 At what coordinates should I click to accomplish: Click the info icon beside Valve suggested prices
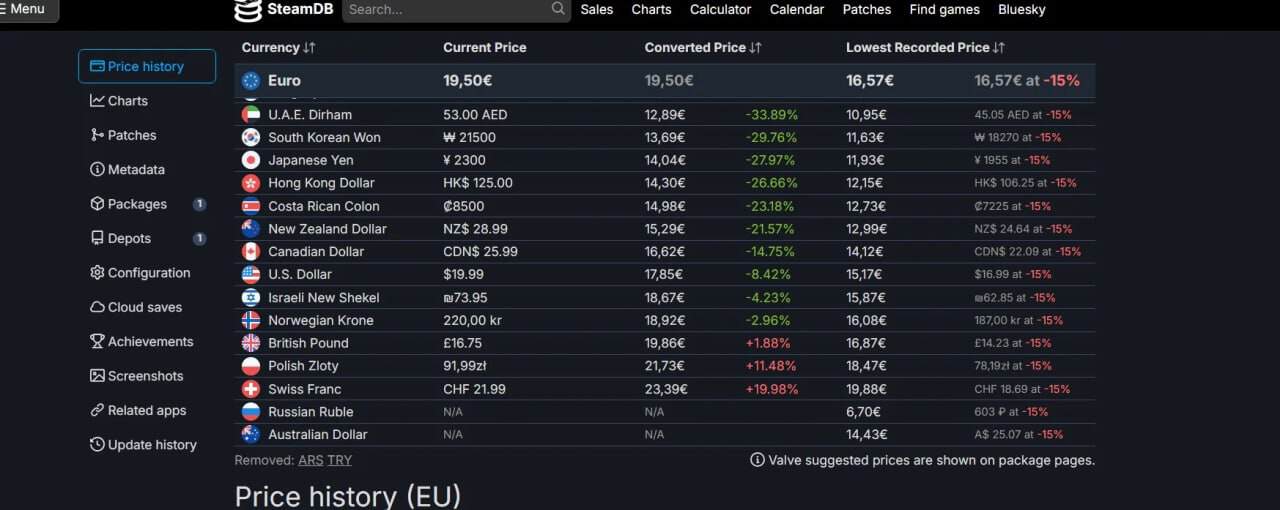[x=758, y=460]
